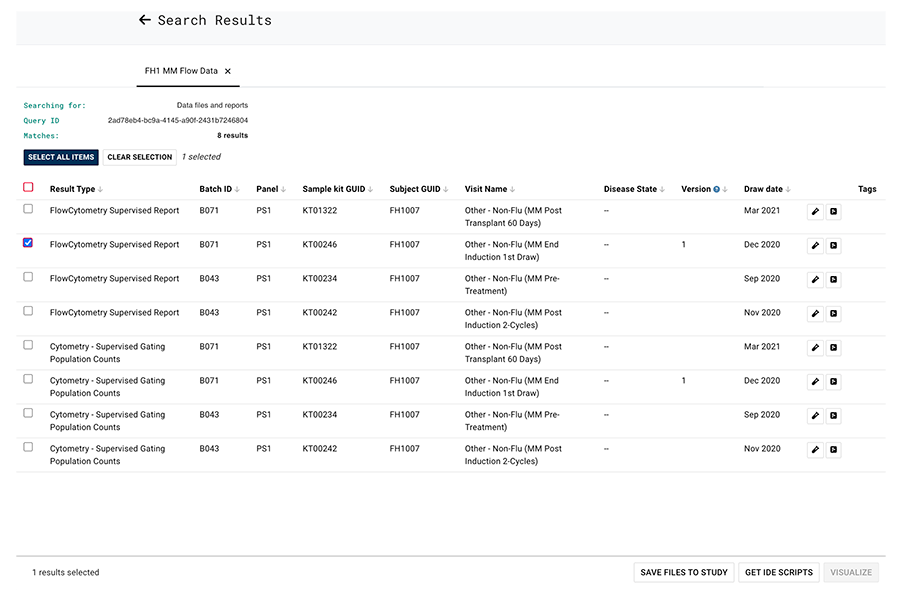
Task: Close the FH1 MM Flow Data tab
Action: pyautogui.click(x=228, y=71)
